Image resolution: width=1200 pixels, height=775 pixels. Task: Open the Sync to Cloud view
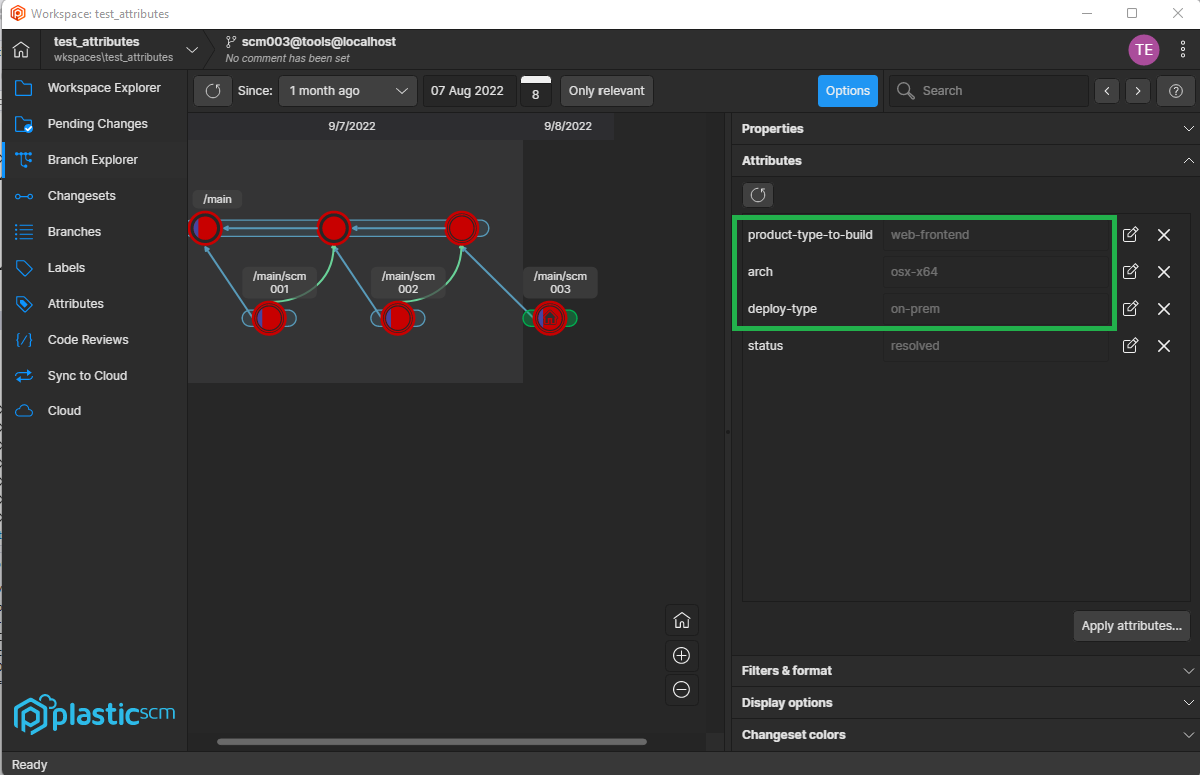coord(87,375)
